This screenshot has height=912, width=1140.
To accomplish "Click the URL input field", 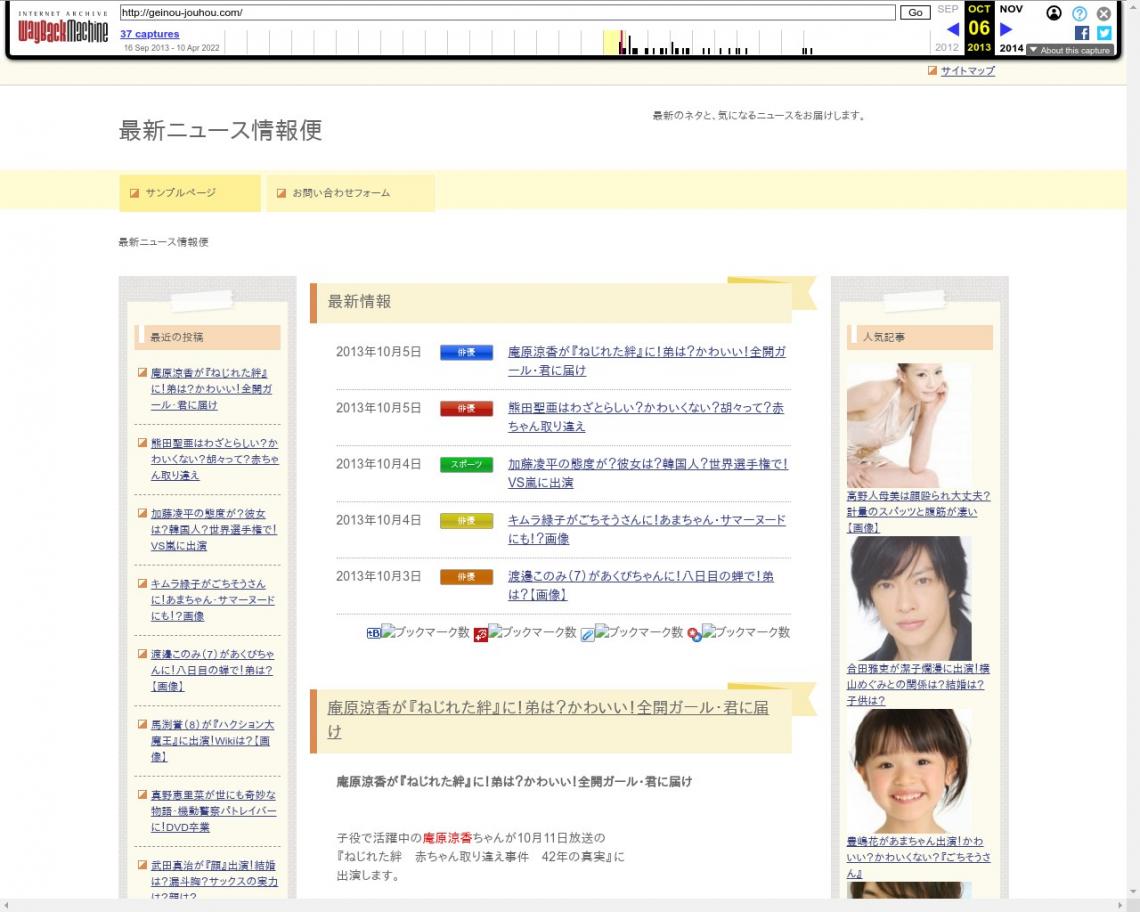I will [506, 13].
